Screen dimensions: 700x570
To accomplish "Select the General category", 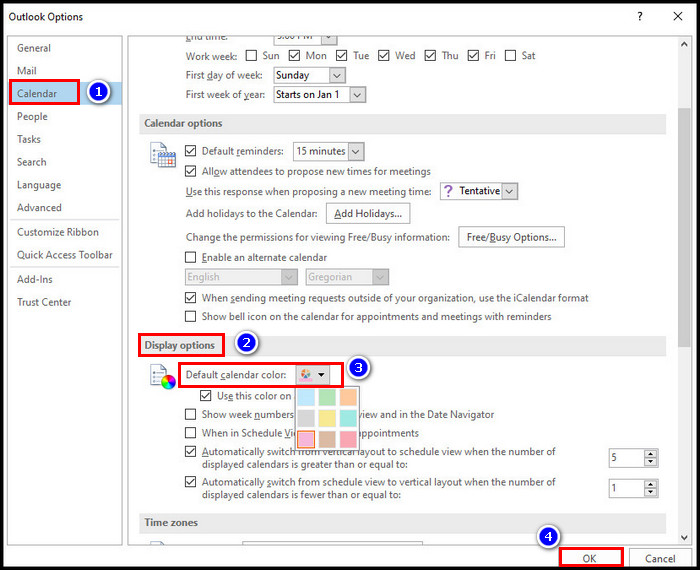I will point(34,48).
